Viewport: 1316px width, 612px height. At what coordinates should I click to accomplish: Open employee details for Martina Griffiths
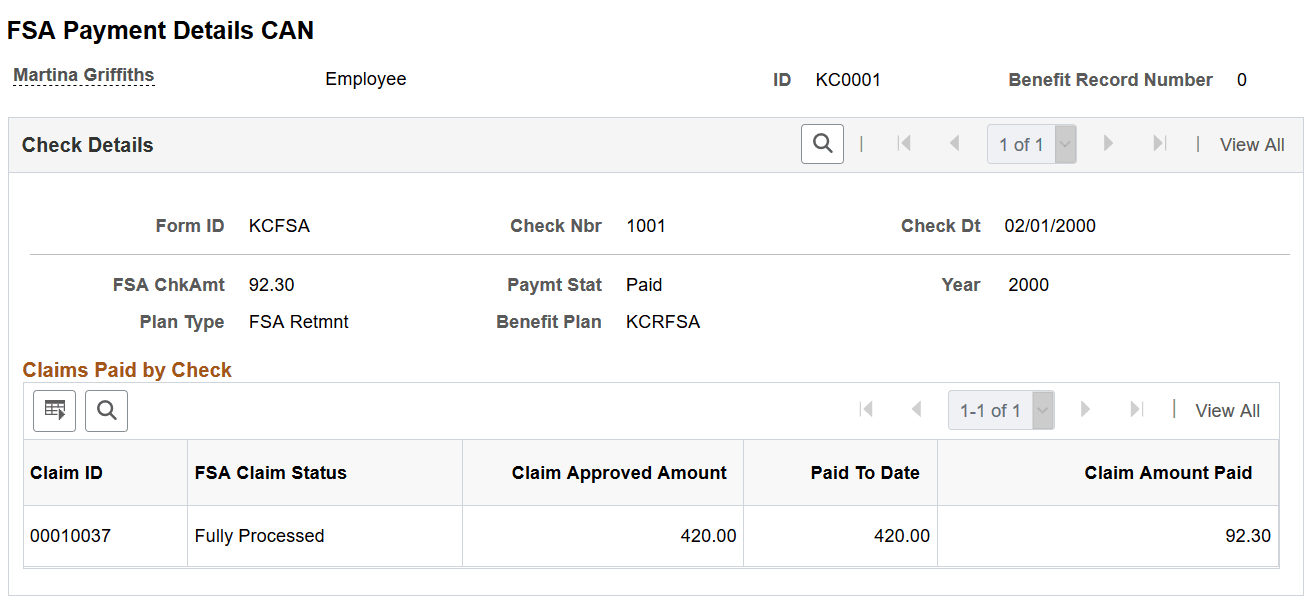(83, 74)
